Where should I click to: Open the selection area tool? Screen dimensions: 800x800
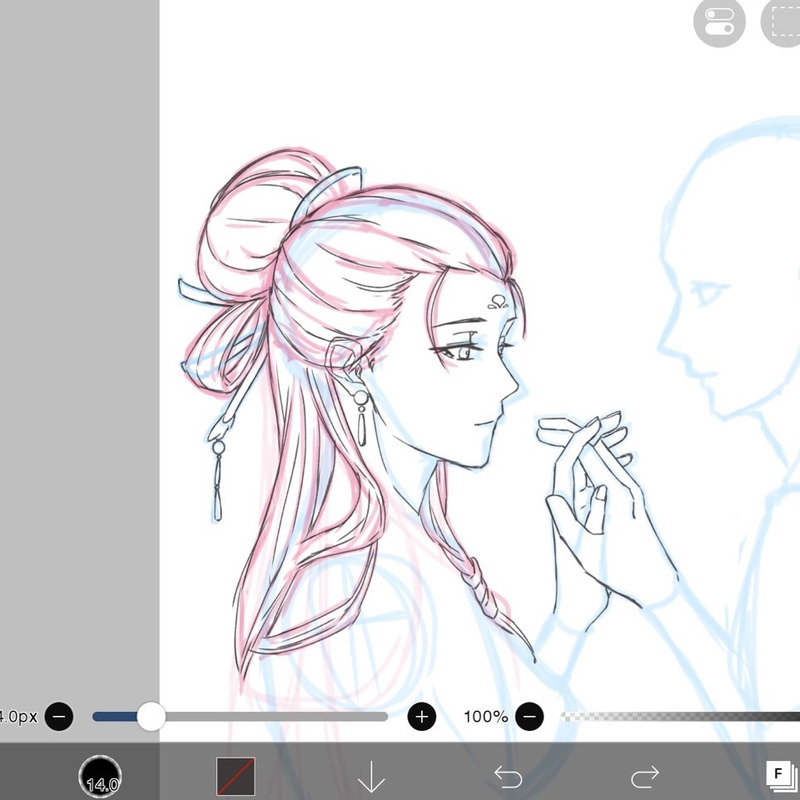click(781, 21)
